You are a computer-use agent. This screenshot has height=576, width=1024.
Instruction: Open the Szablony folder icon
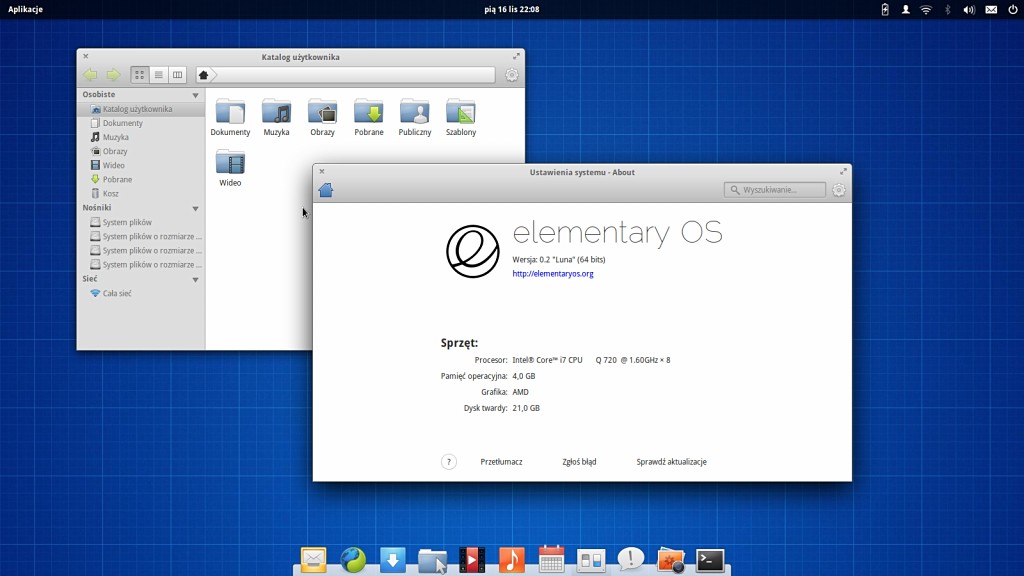coord(461,112)
